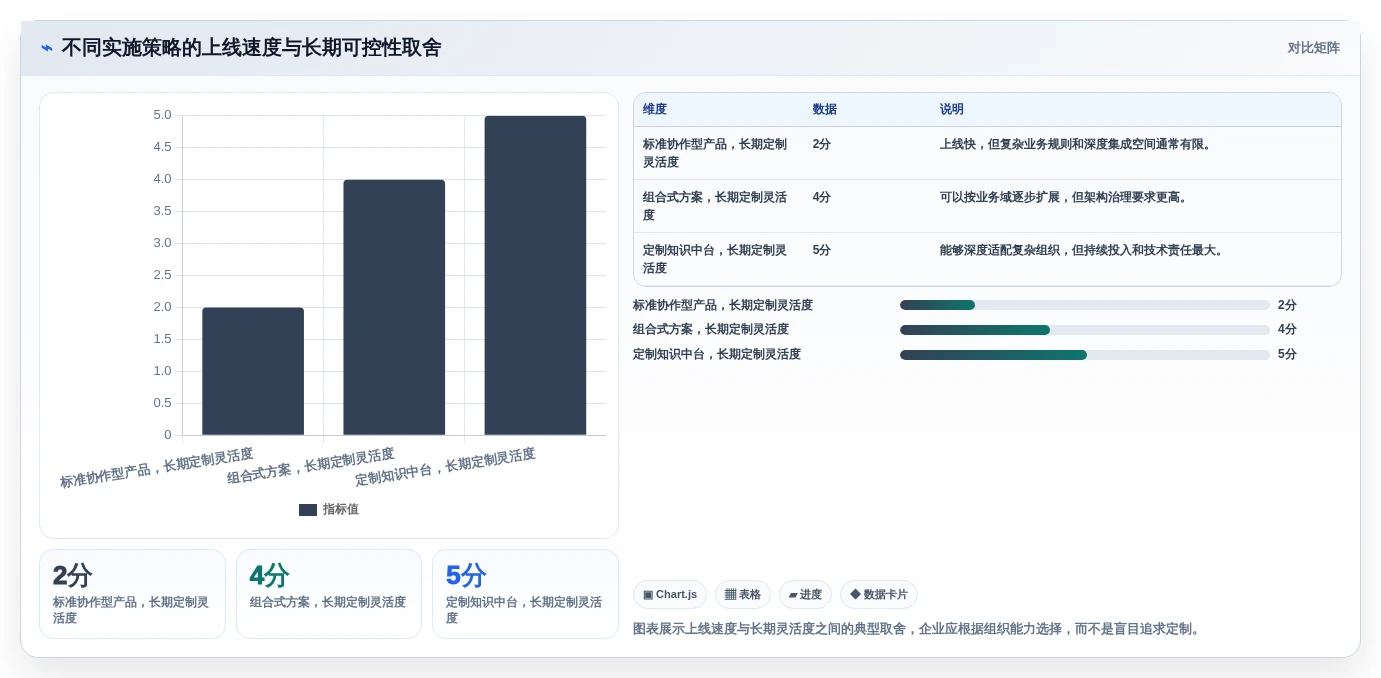The width and height of the screenshot is (1381, 678).
Task: Click the chart title 不同实施策略的上线速度与长期可控性取舍
Action: tap(251, 48)
